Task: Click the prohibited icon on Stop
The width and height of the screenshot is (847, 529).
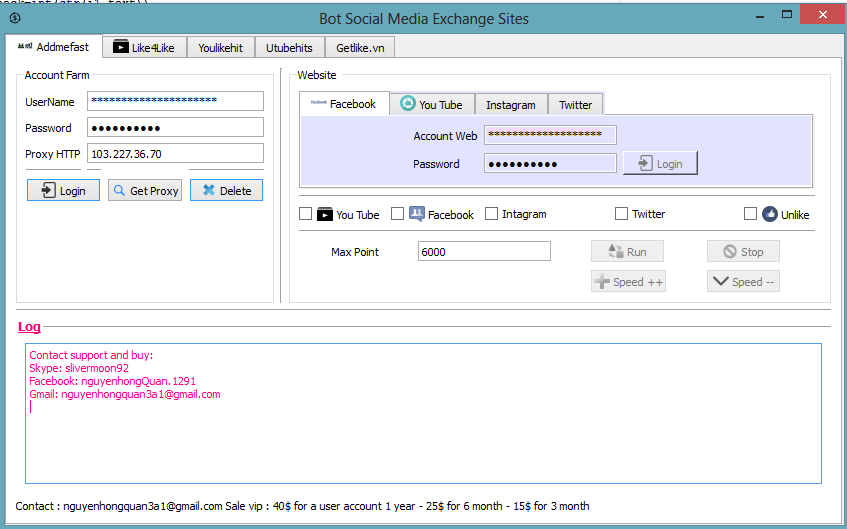Action: point(730,251)
